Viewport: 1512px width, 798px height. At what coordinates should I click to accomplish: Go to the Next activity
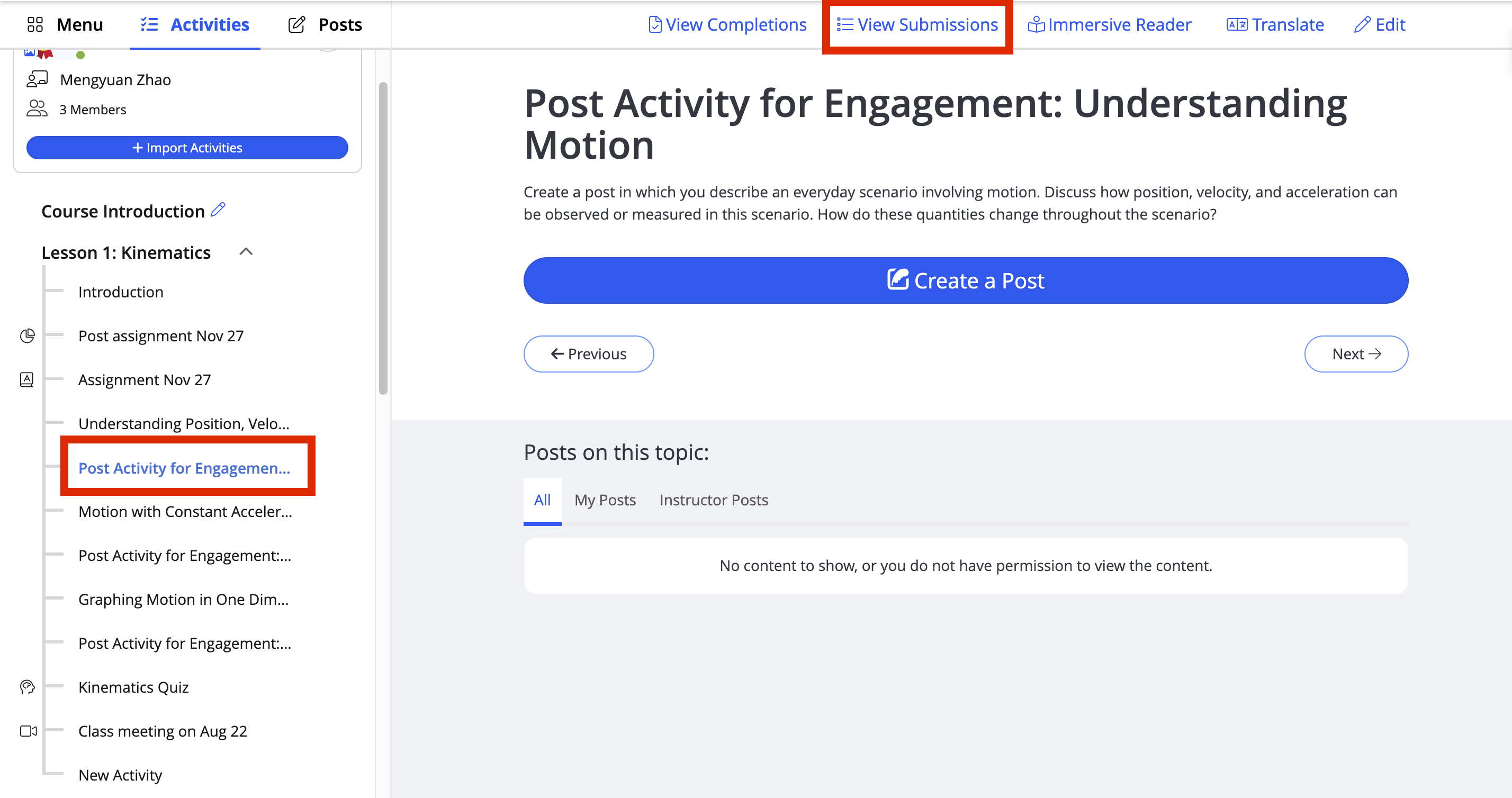[1356, 354]
